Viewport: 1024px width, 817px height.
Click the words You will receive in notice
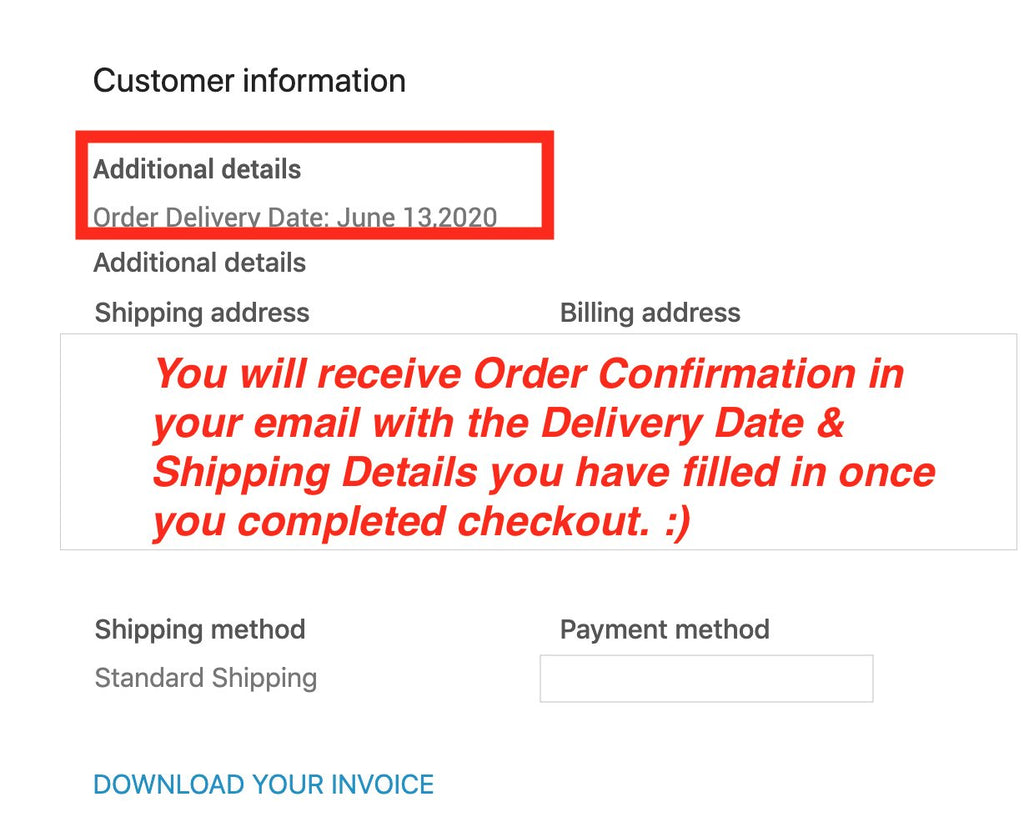308,374
